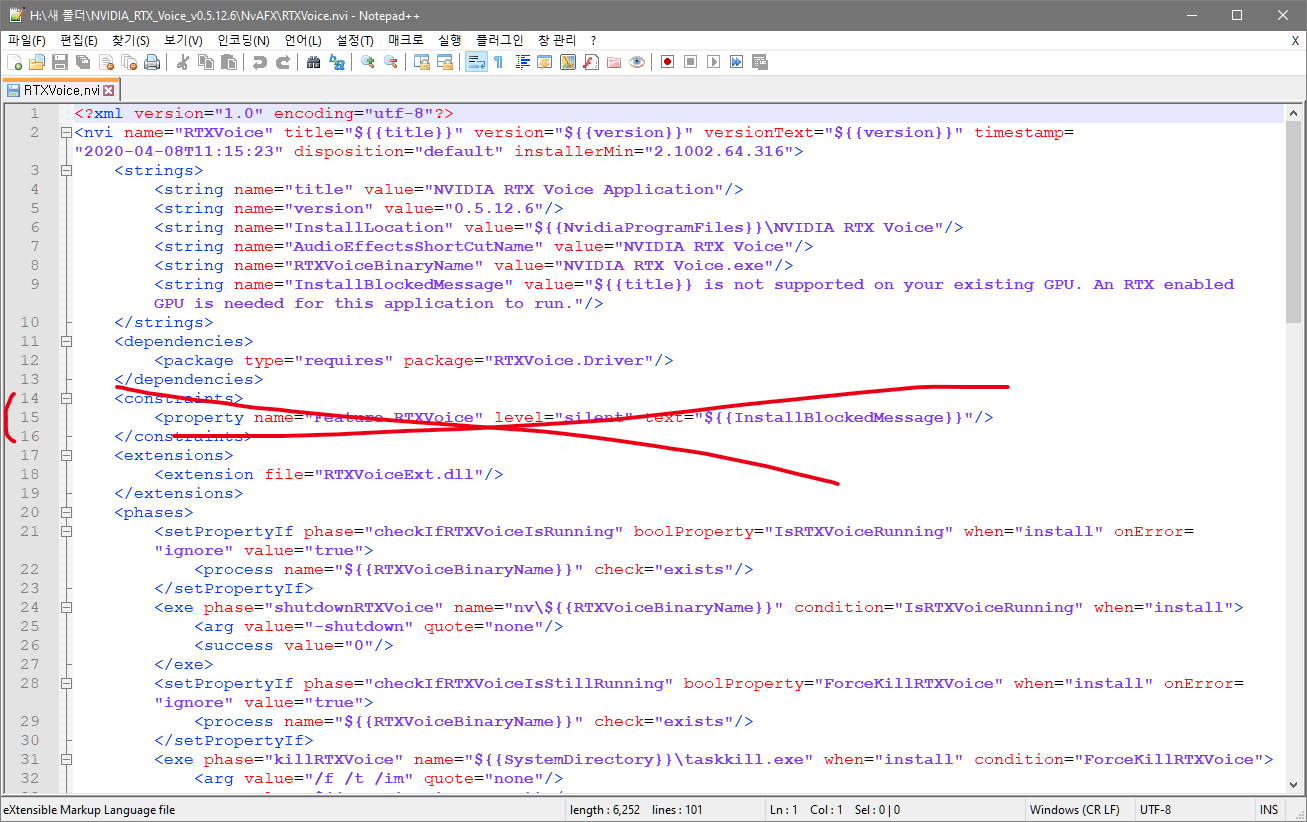Click the Open file toolbar icon
The width and height of the screenshot is (1307, 822).
click(x=37, y=62)
